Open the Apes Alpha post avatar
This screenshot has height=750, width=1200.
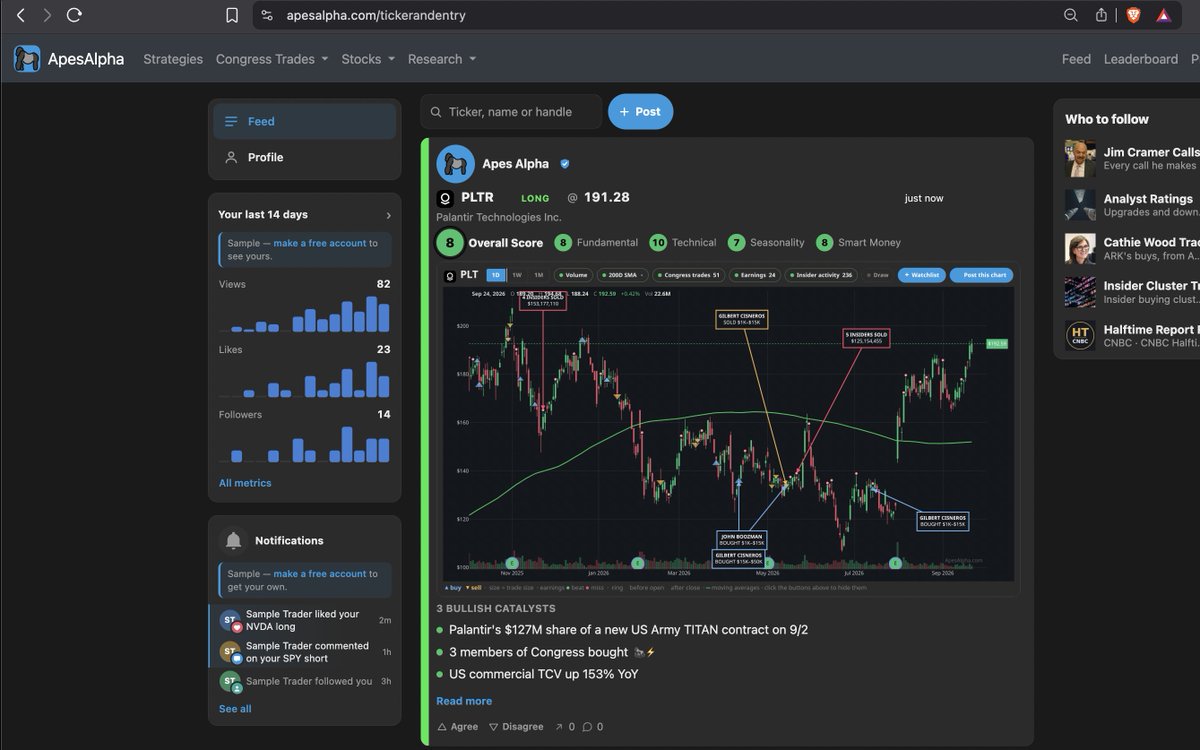tap(455, 164)
